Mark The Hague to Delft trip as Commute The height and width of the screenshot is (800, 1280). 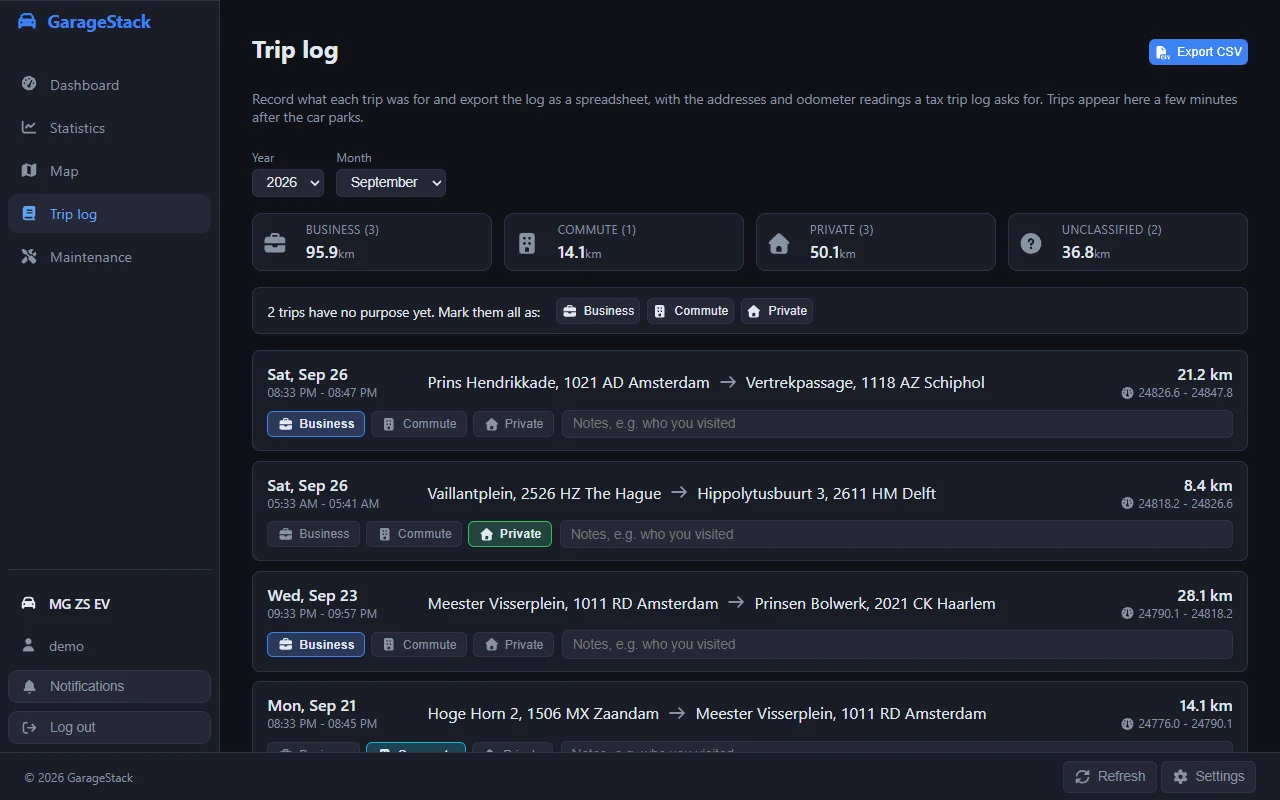point(414,534)
